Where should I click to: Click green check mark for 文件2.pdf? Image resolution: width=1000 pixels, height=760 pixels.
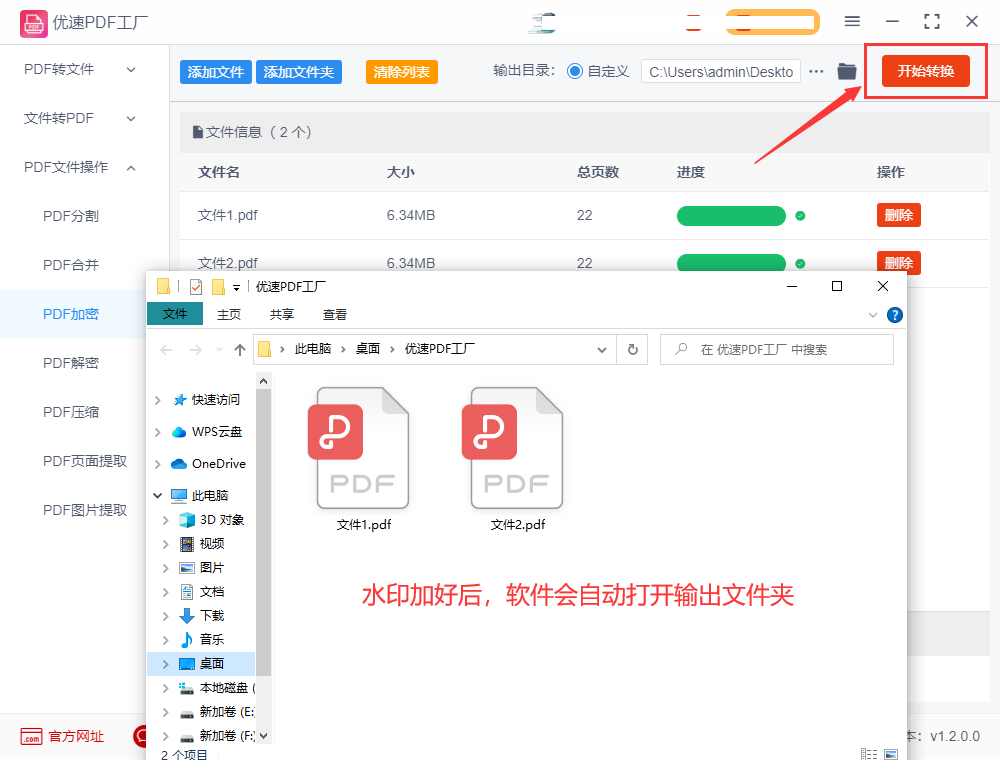(800, 263)
